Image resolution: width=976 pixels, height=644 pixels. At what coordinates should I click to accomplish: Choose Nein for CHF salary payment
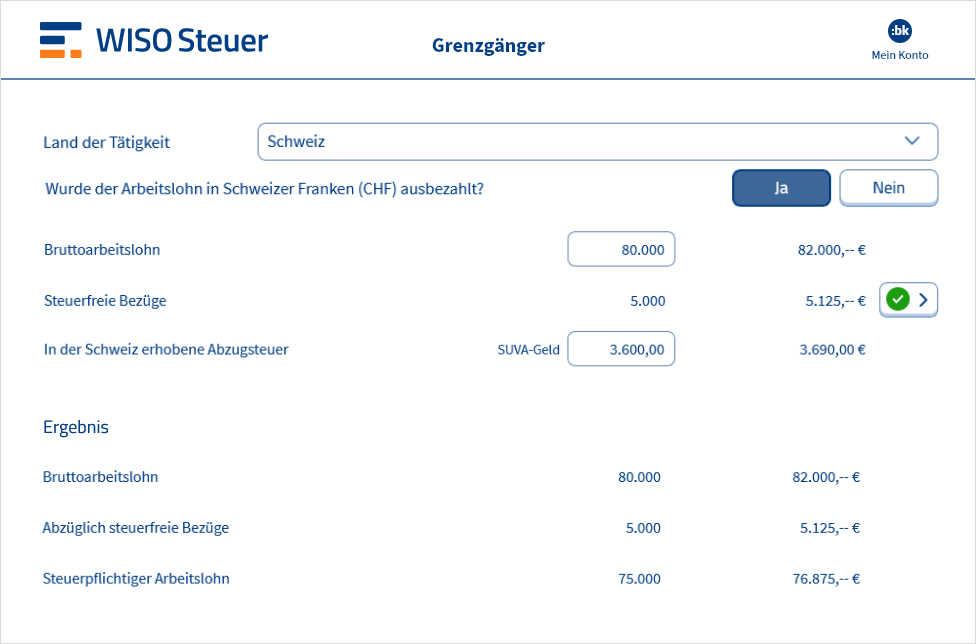(888, 188)
